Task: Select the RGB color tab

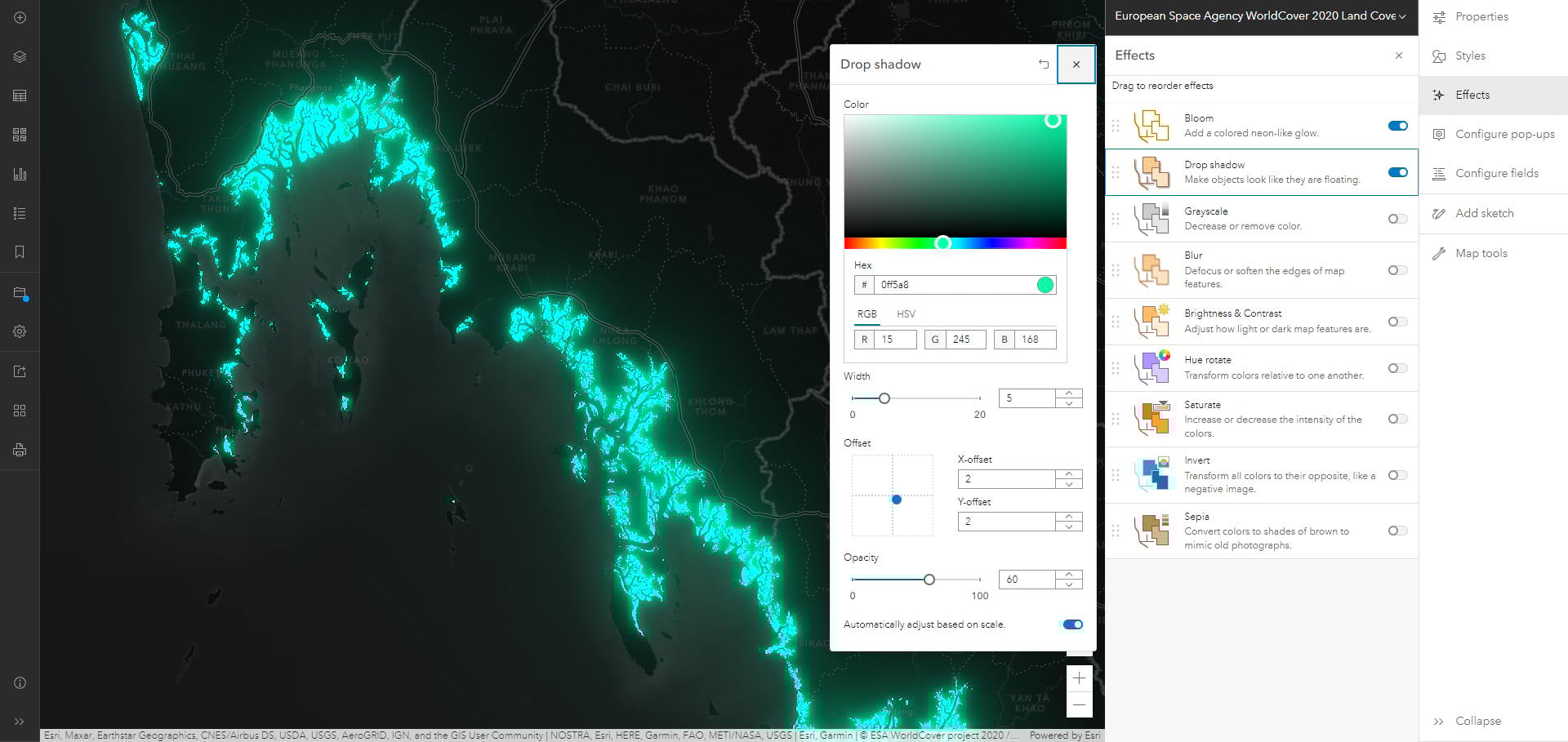Action: [866, 314]
